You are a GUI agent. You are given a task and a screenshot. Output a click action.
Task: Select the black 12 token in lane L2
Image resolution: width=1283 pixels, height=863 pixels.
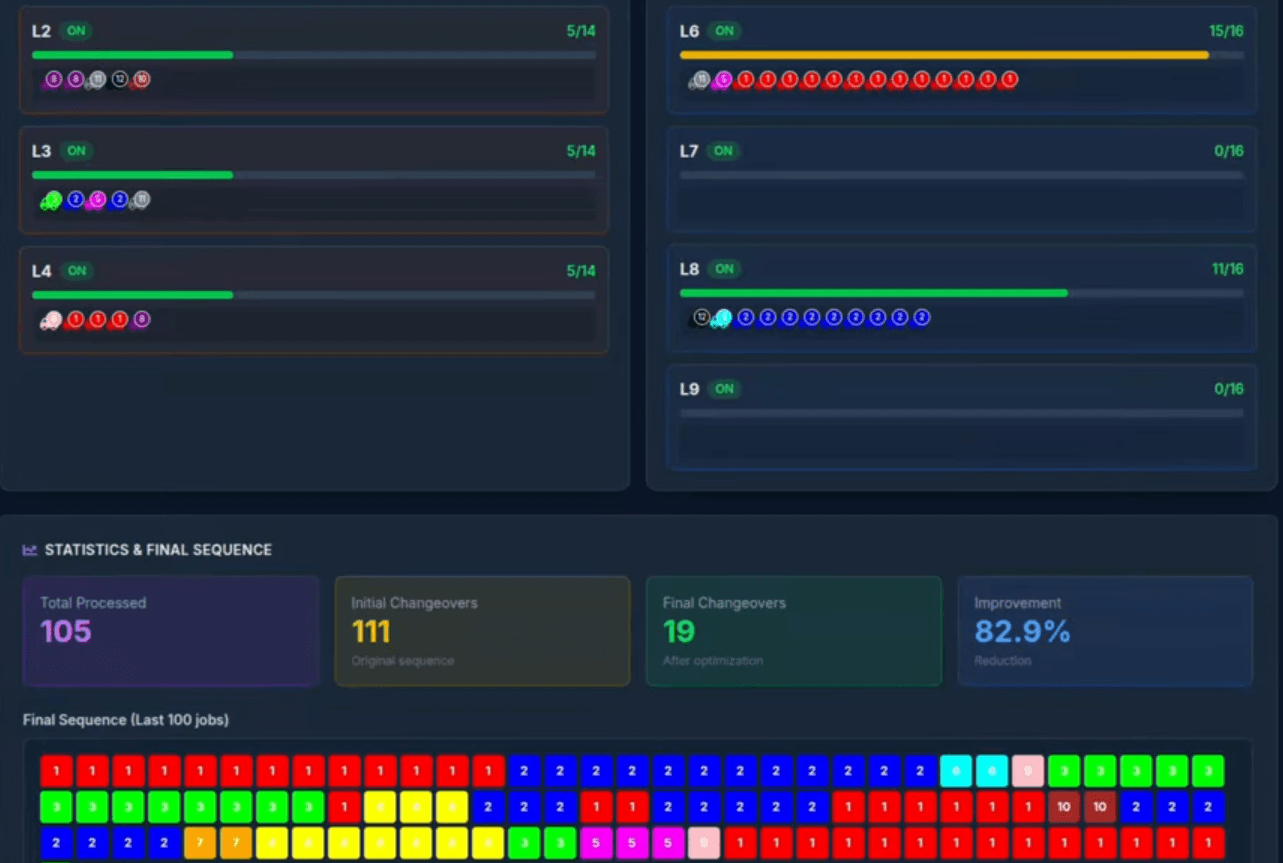pos(120,79)
